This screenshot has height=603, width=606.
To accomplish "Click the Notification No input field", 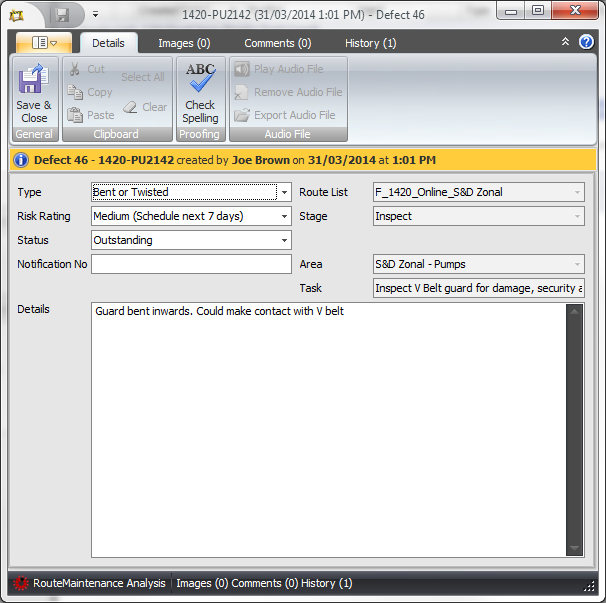I will [x=191, y=264].
